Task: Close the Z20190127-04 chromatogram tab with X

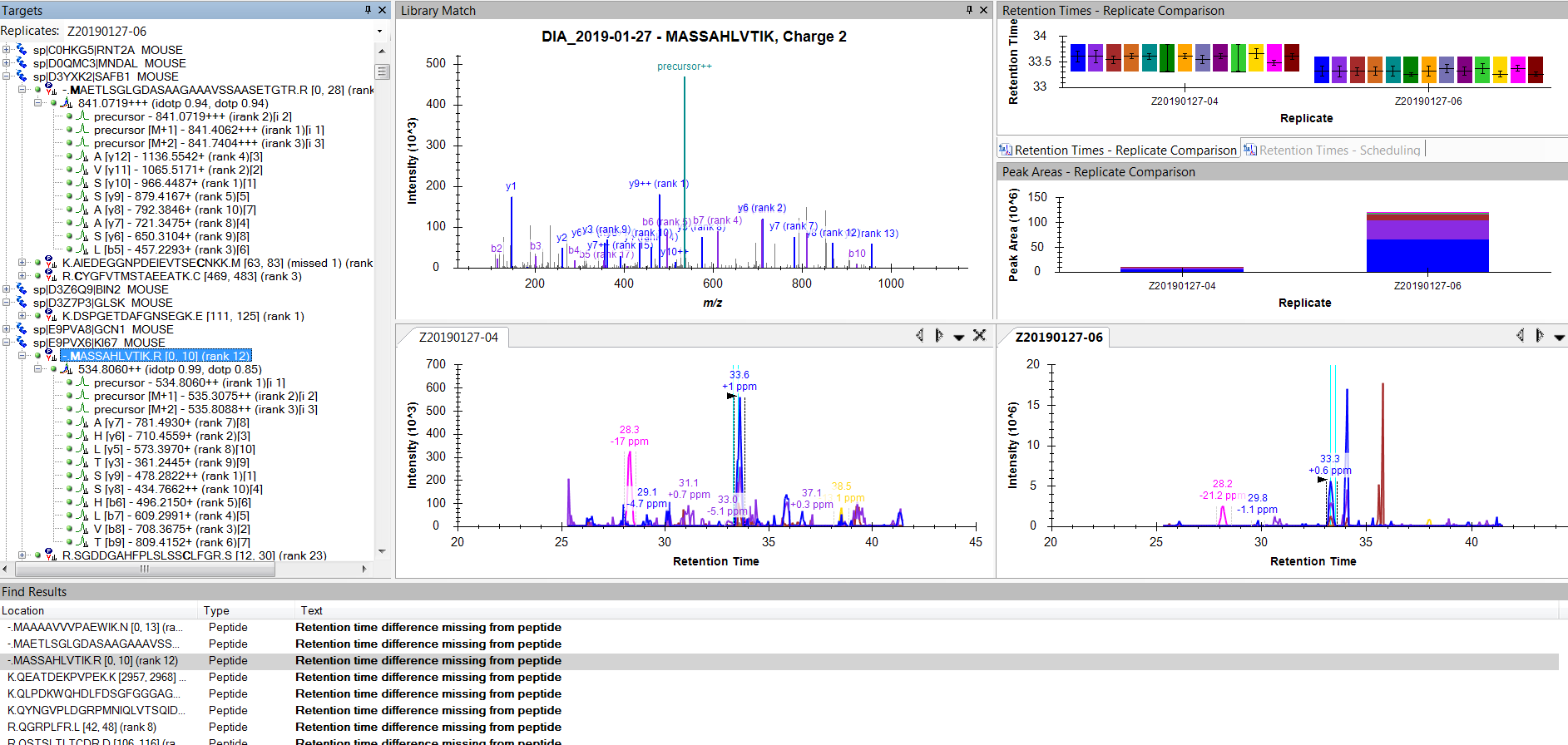Action: [979, 335]
